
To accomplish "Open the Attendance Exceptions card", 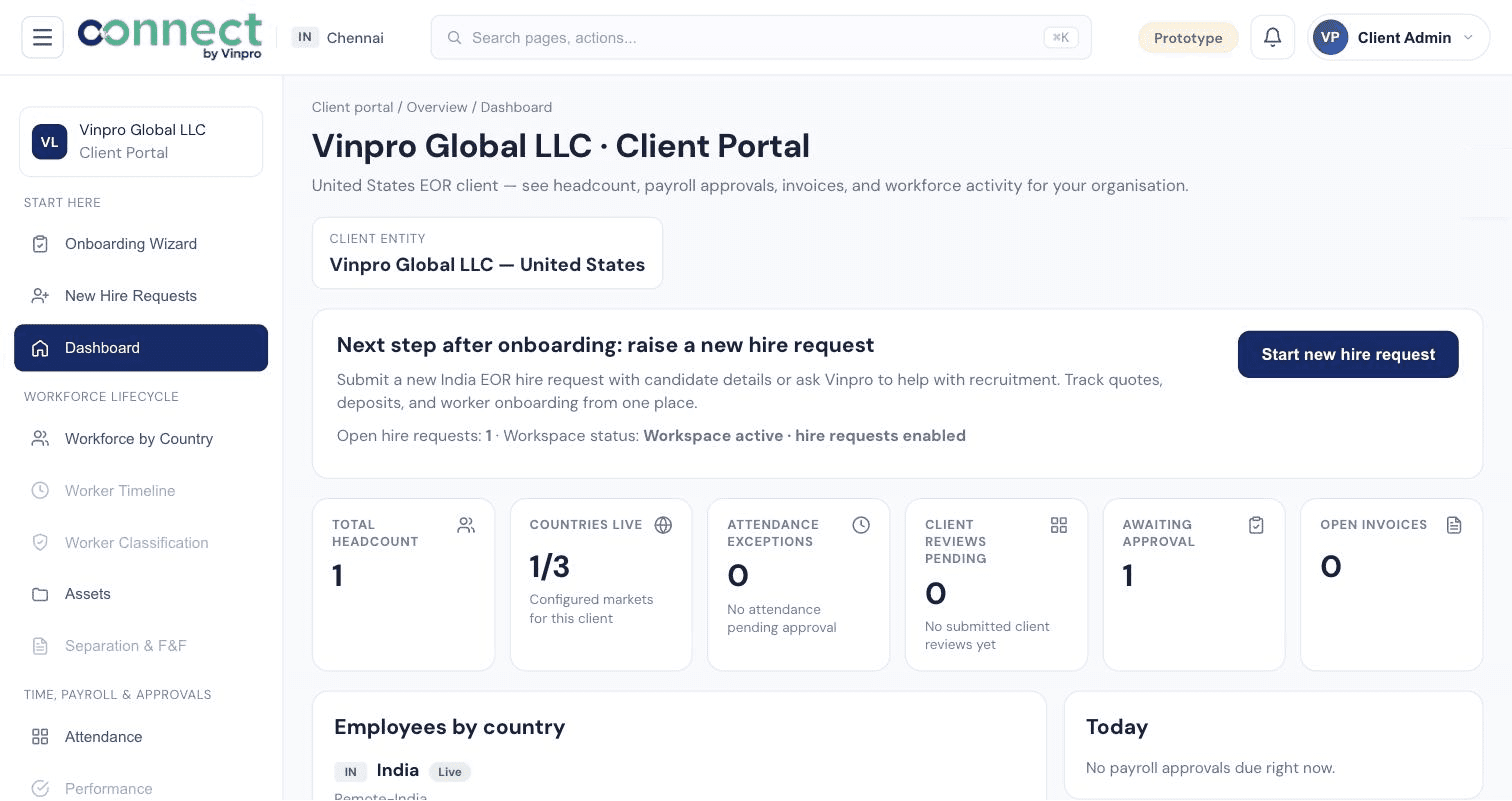I will coord(798,584).
